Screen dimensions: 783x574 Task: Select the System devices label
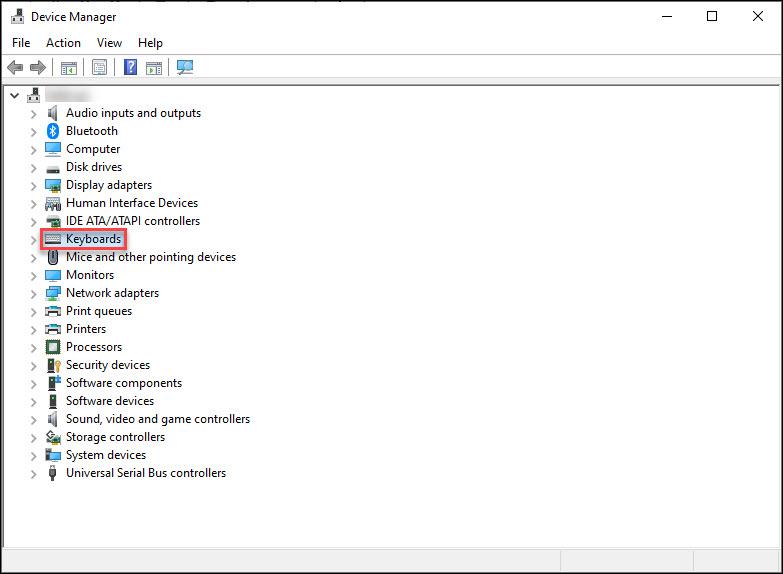[x=106, y=455]
